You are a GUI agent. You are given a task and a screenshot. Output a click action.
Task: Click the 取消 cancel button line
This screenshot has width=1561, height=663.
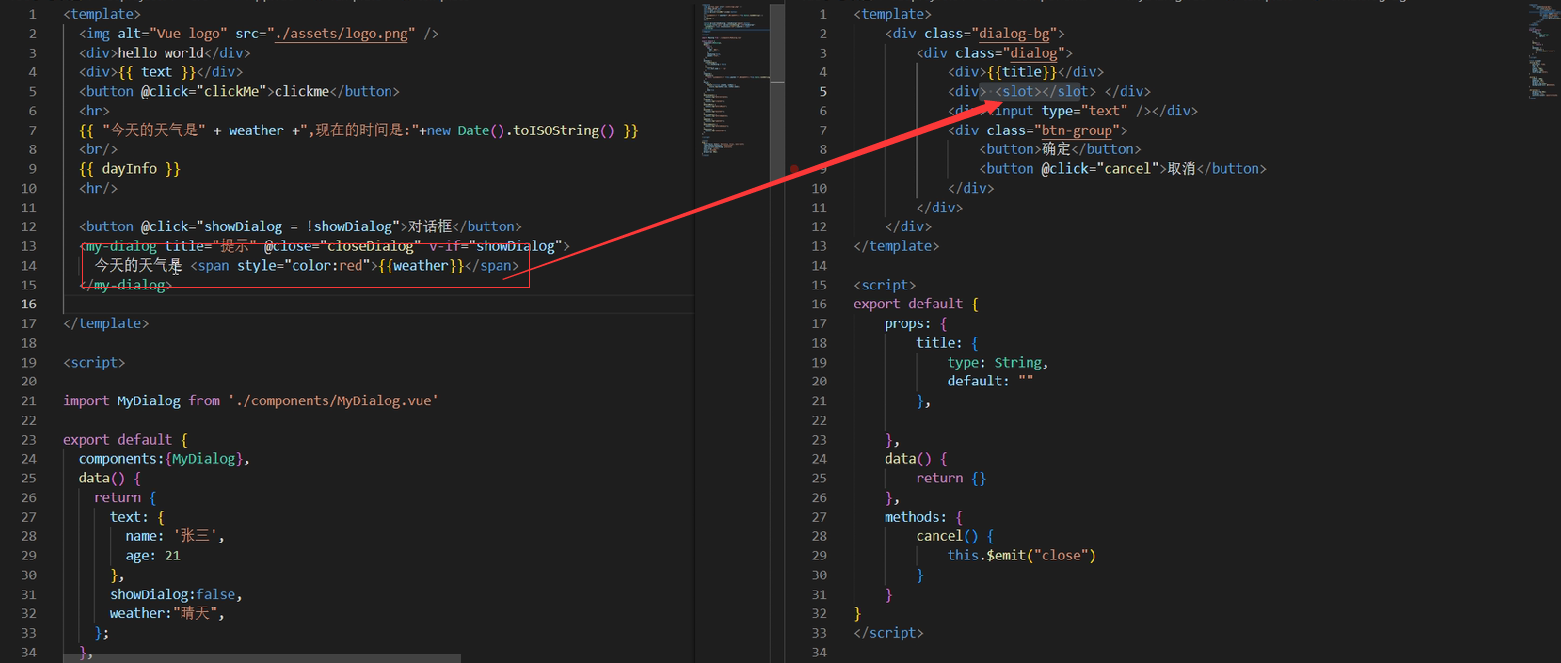pos(1124,169)
